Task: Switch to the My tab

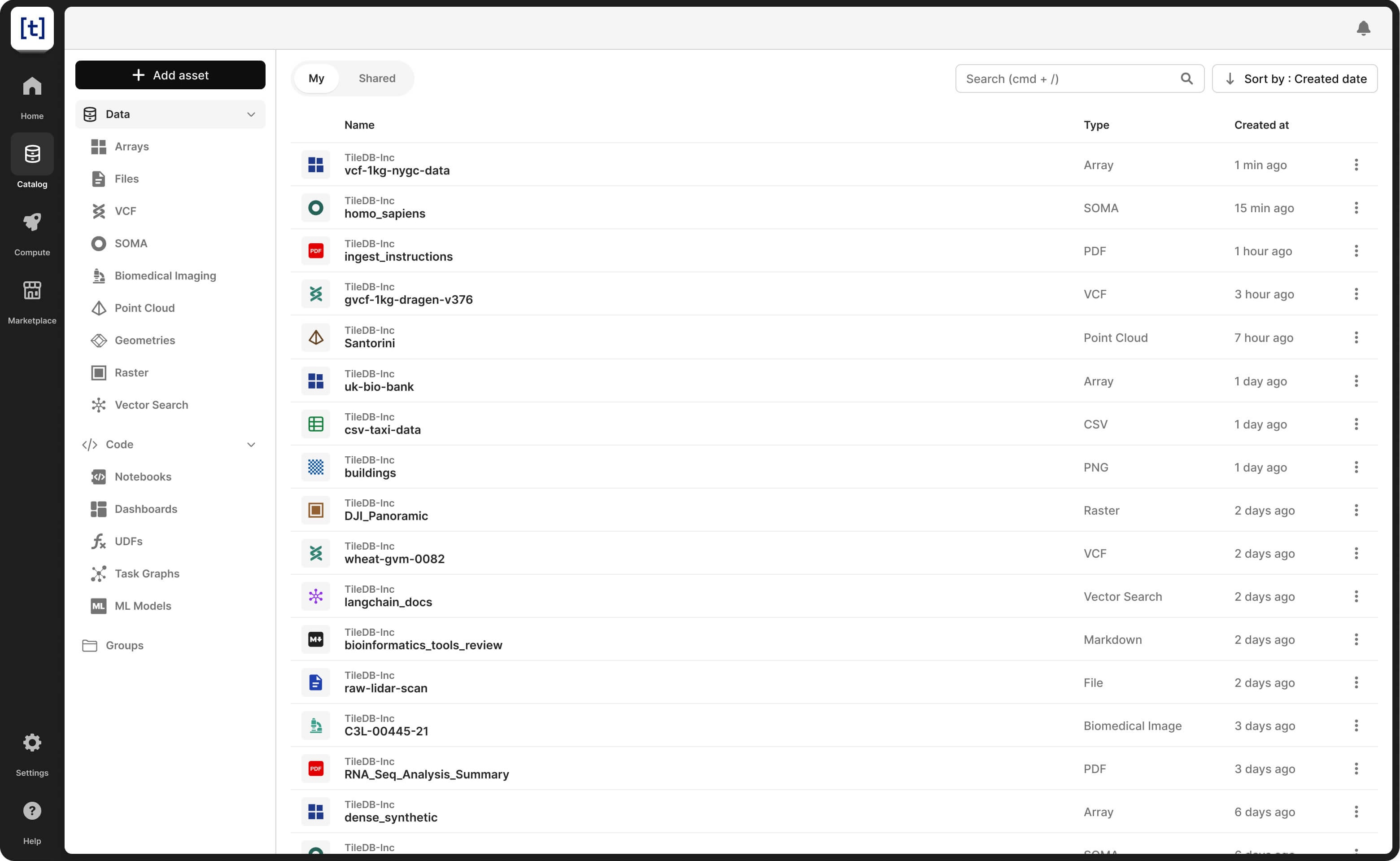Action: point(317,79)
